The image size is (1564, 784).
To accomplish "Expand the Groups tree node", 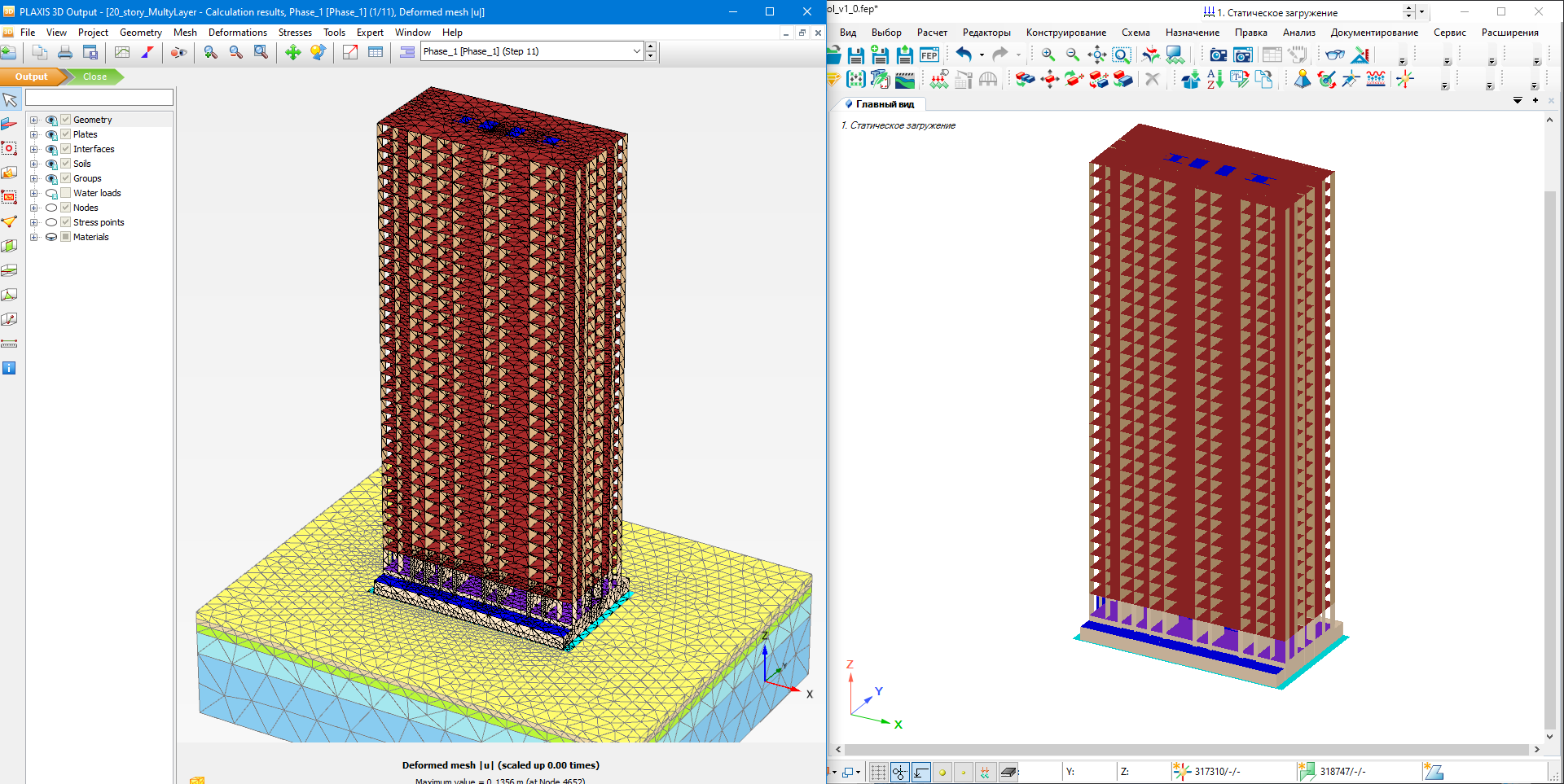I will [x=34, y=178].
